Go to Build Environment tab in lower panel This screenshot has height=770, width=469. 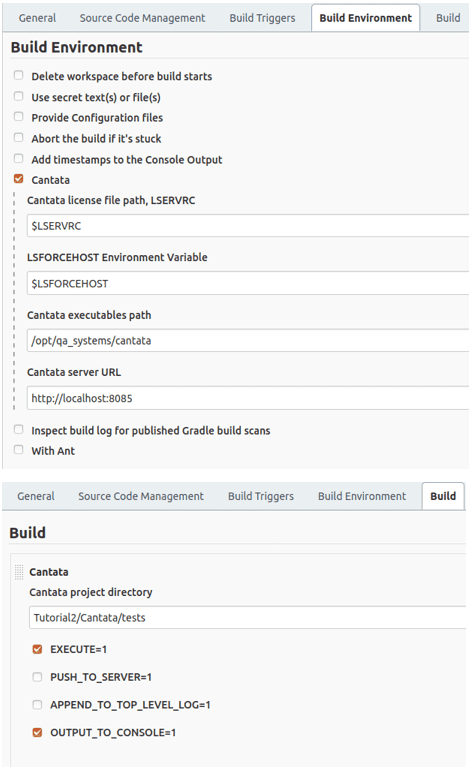tap(362, 496)
